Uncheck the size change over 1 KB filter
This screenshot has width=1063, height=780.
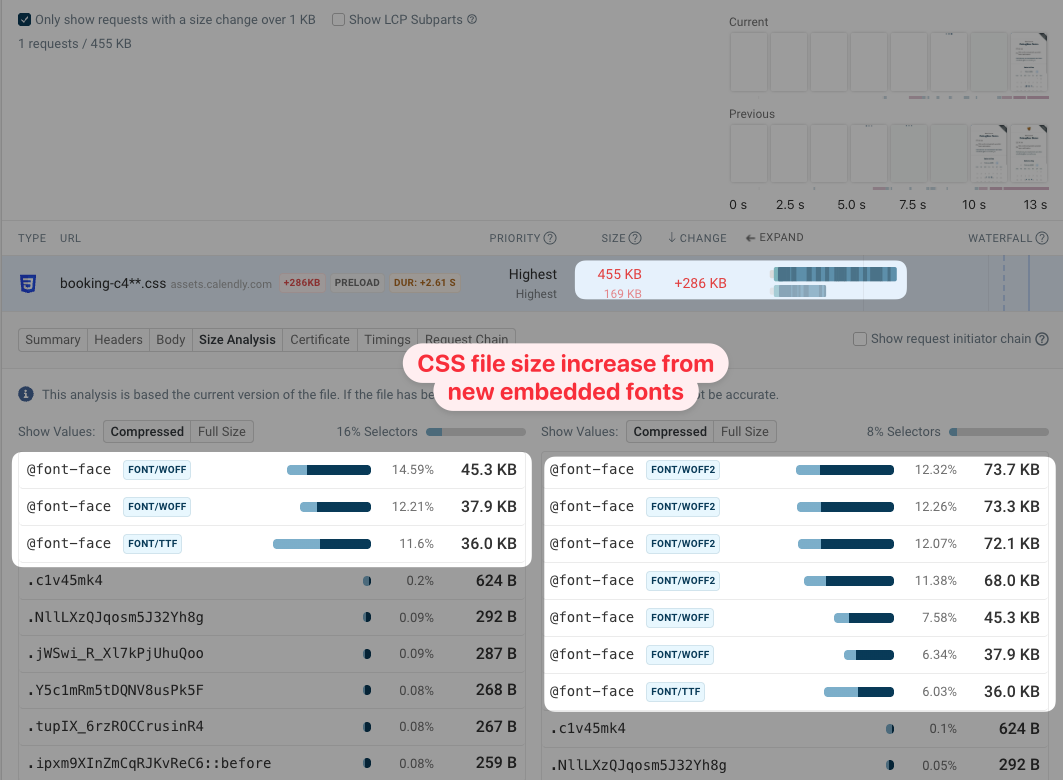click(x=21, y=19)
